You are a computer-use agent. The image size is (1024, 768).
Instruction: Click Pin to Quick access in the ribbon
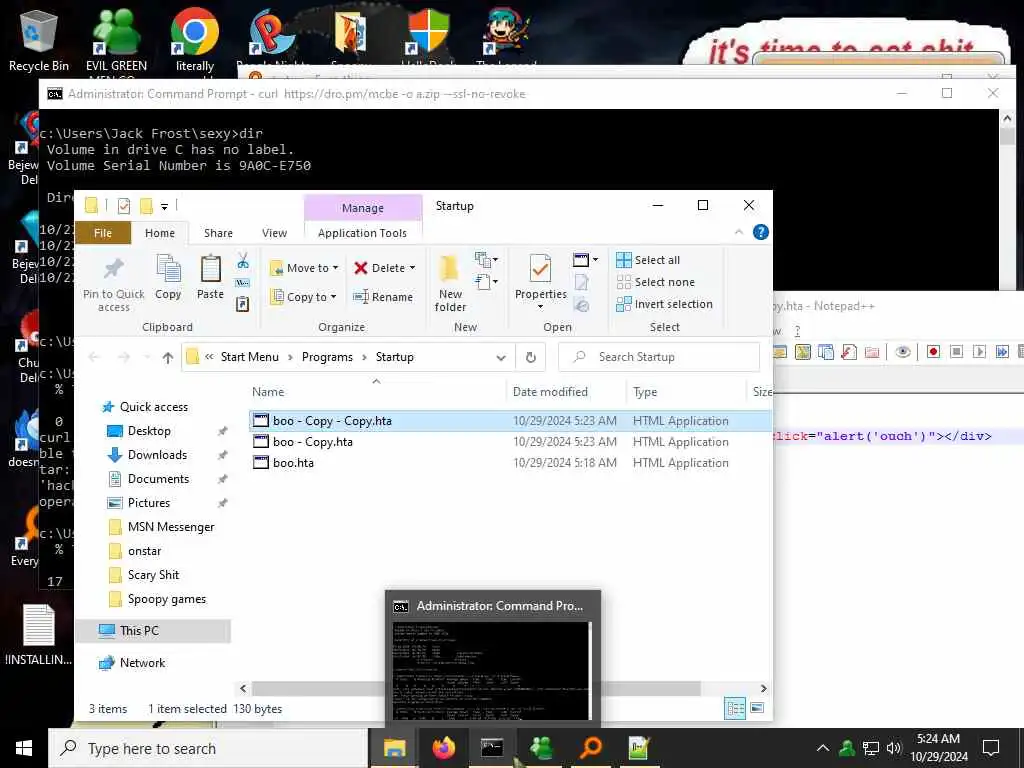click(x=114, y=283)
